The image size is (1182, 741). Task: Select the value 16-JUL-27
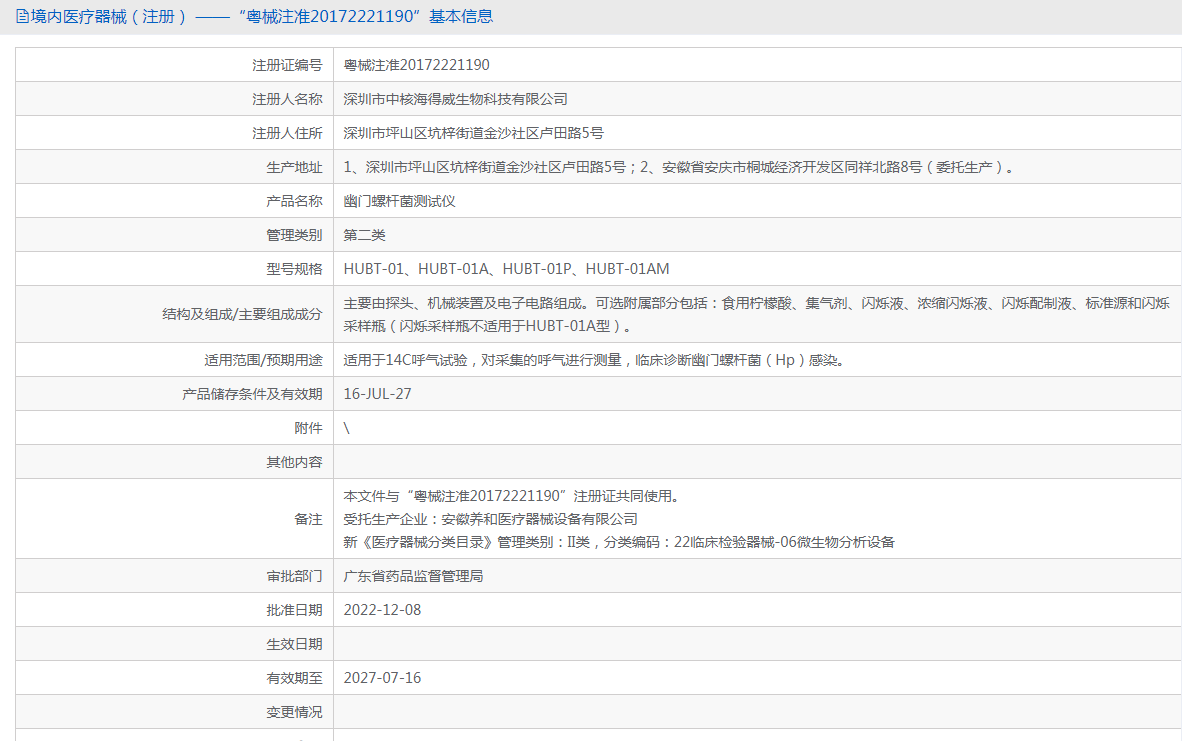[x=378, y=394]
